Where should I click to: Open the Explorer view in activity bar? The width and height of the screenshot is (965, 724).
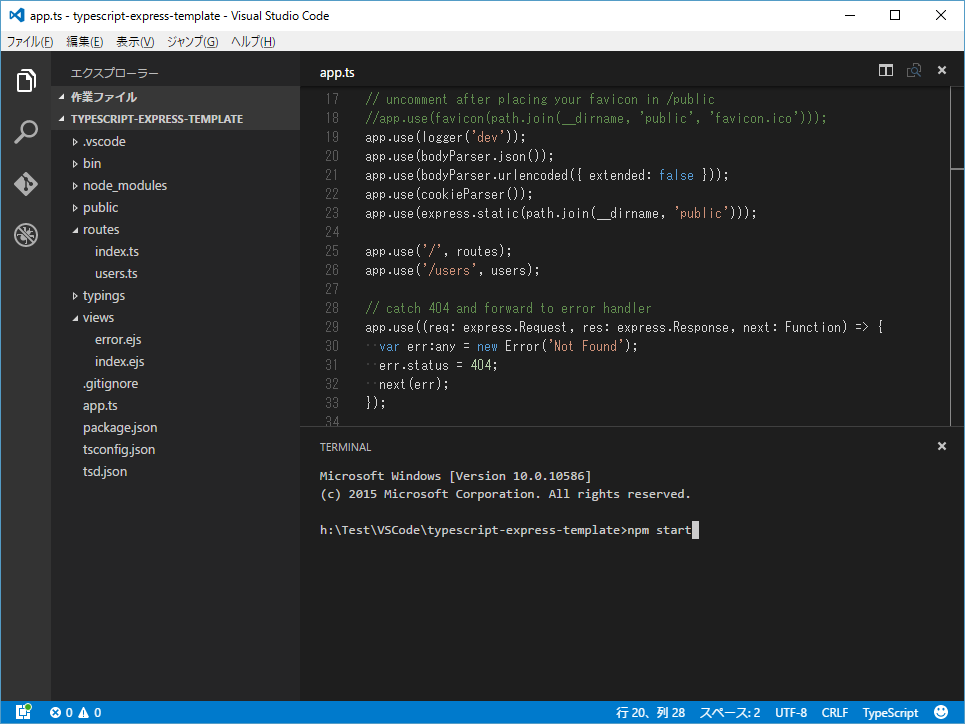[26, 81]
